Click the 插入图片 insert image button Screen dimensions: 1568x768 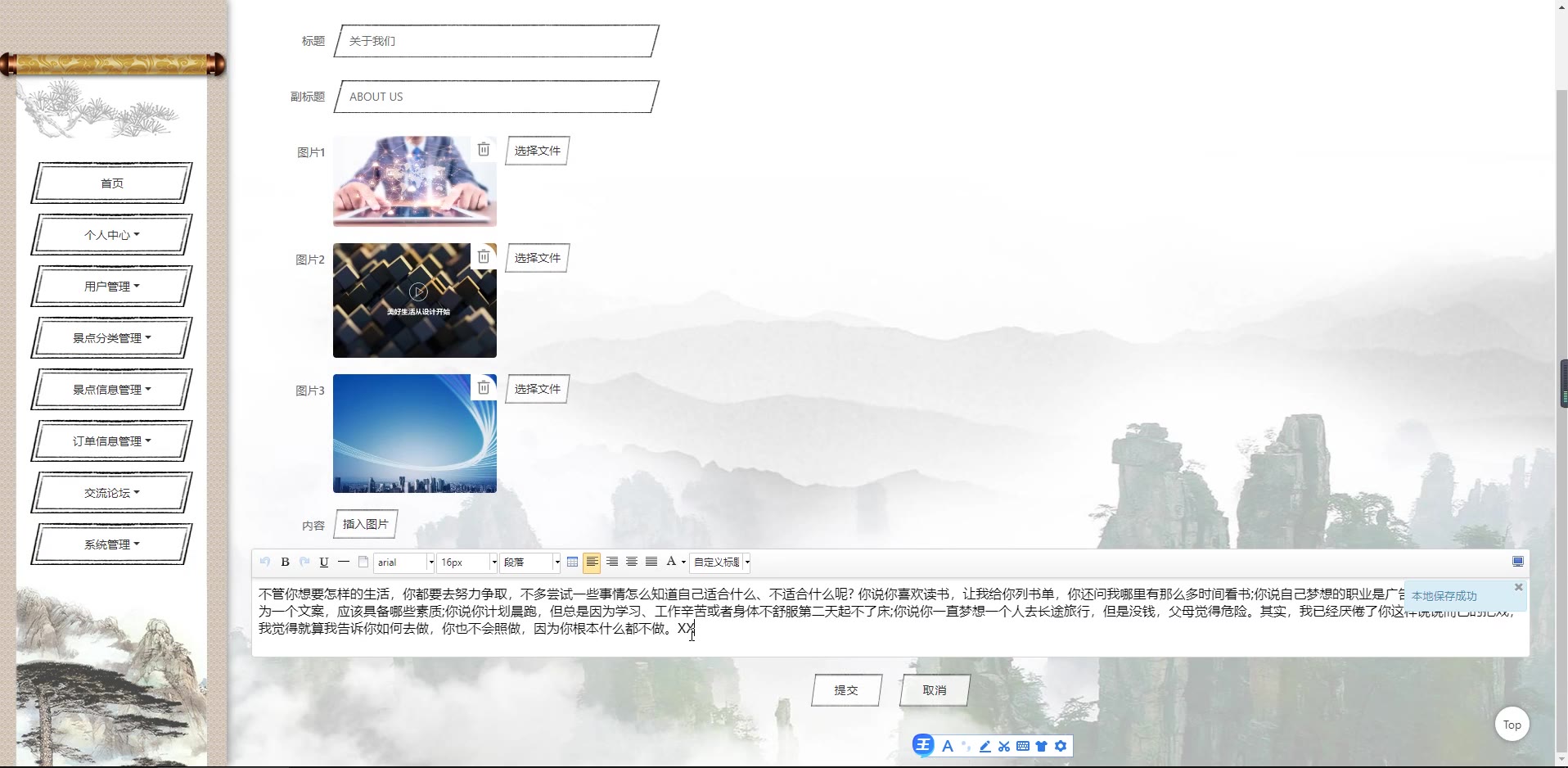point(365,524)
